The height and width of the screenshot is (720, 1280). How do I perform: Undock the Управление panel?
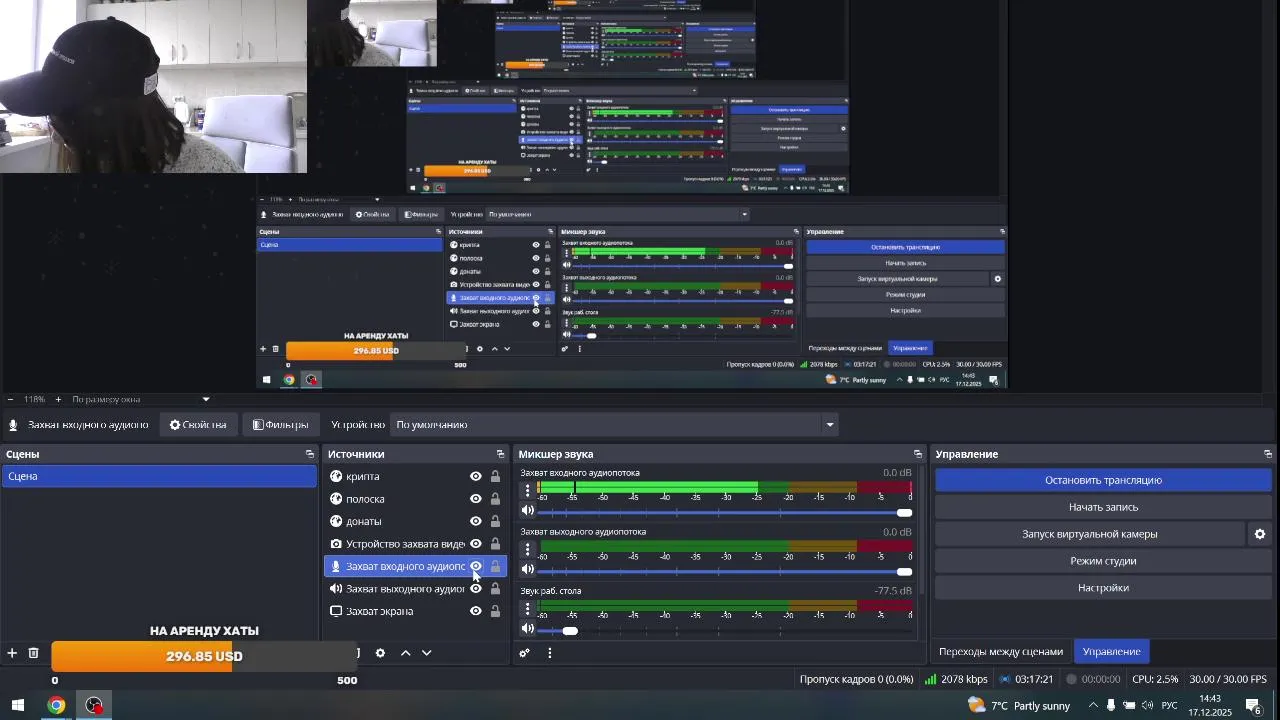click(x=1268, y=454)
